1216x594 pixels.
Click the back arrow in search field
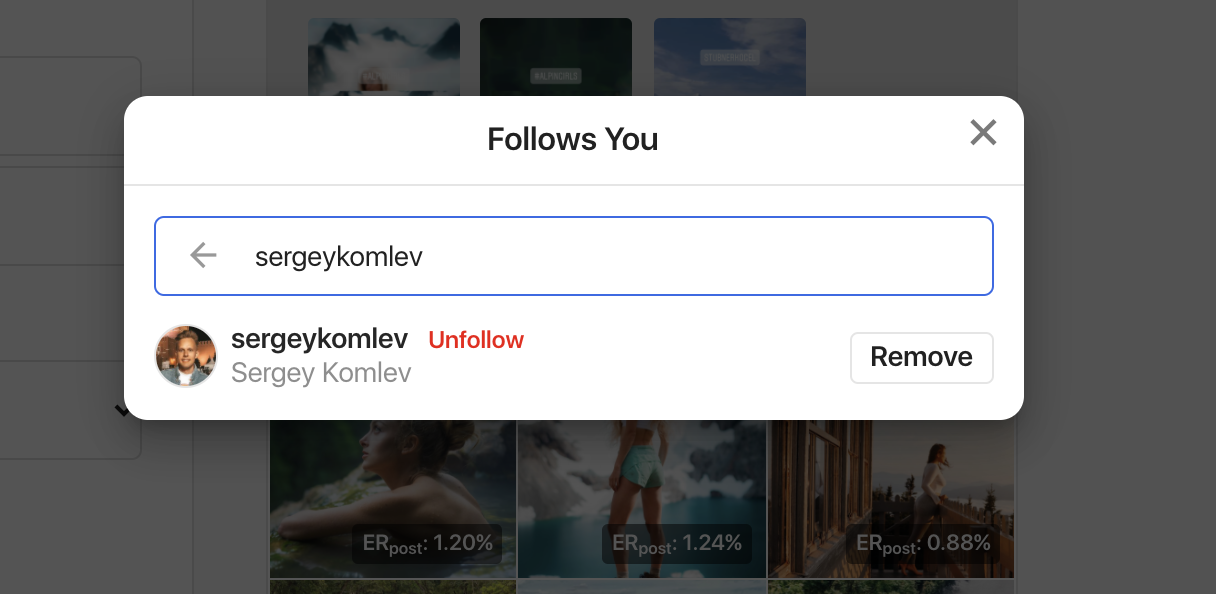point(203,256)
